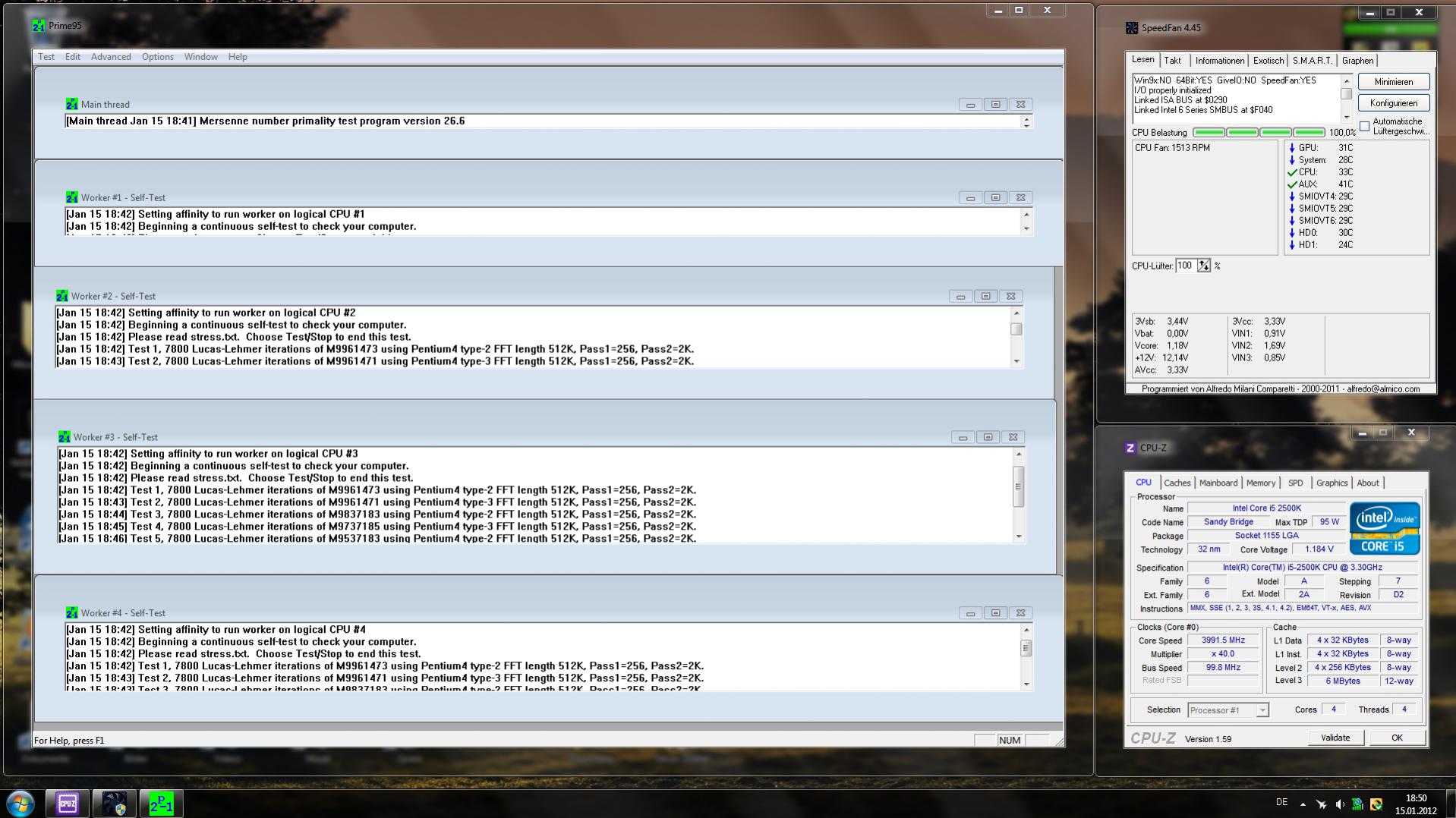Viewport: 1456px width, 818px height.
Task: Click the CPU-Lüfter speed input field
Action: pos(1186,266)
